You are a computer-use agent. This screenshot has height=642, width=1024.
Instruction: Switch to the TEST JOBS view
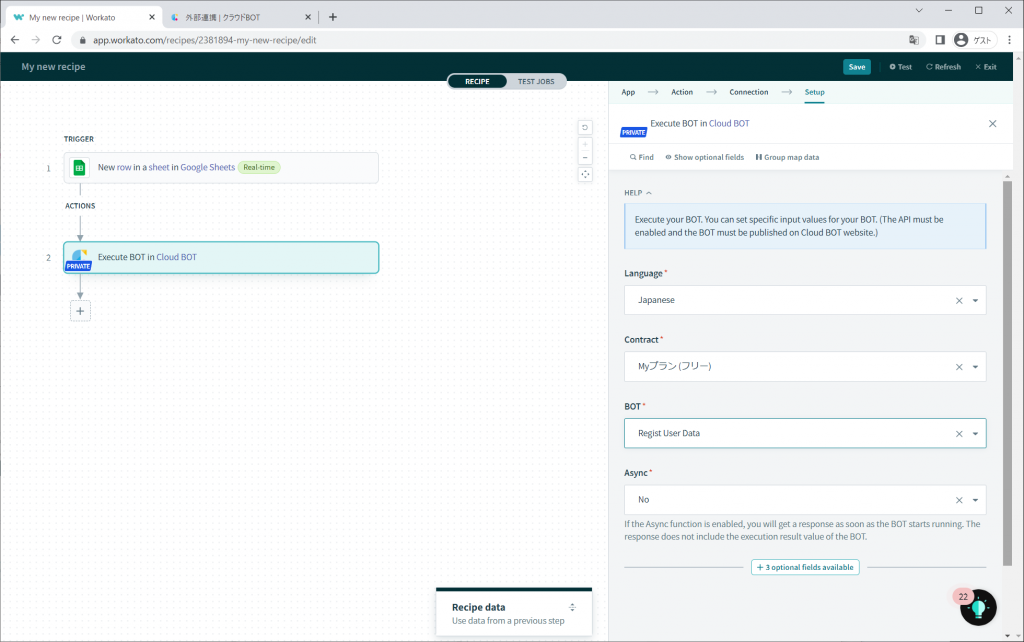tap(536, 82)
